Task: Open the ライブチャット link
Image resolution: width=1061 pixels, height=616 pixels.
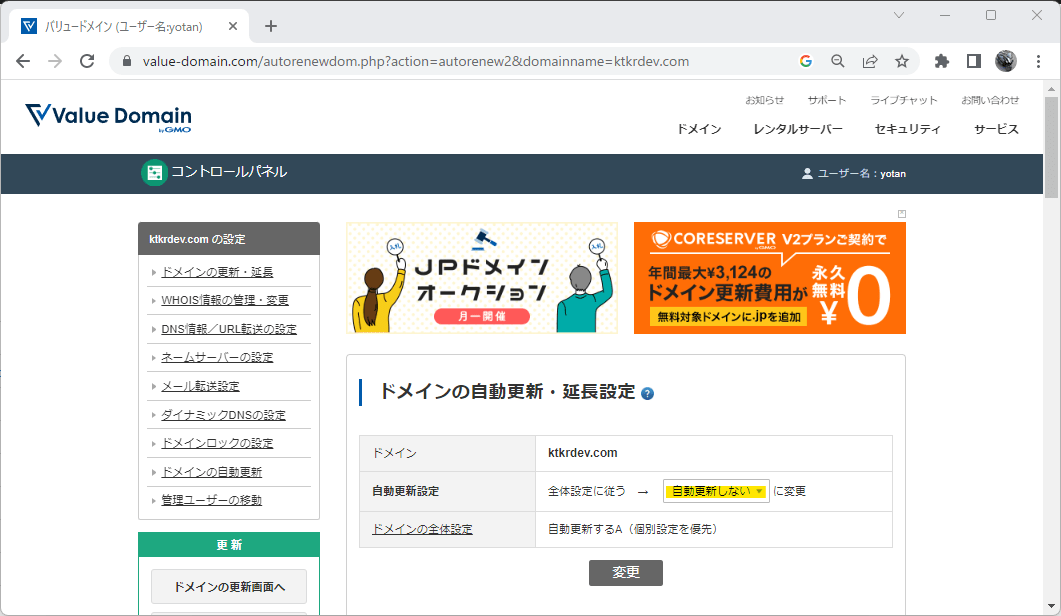Action: coord(904,100)
